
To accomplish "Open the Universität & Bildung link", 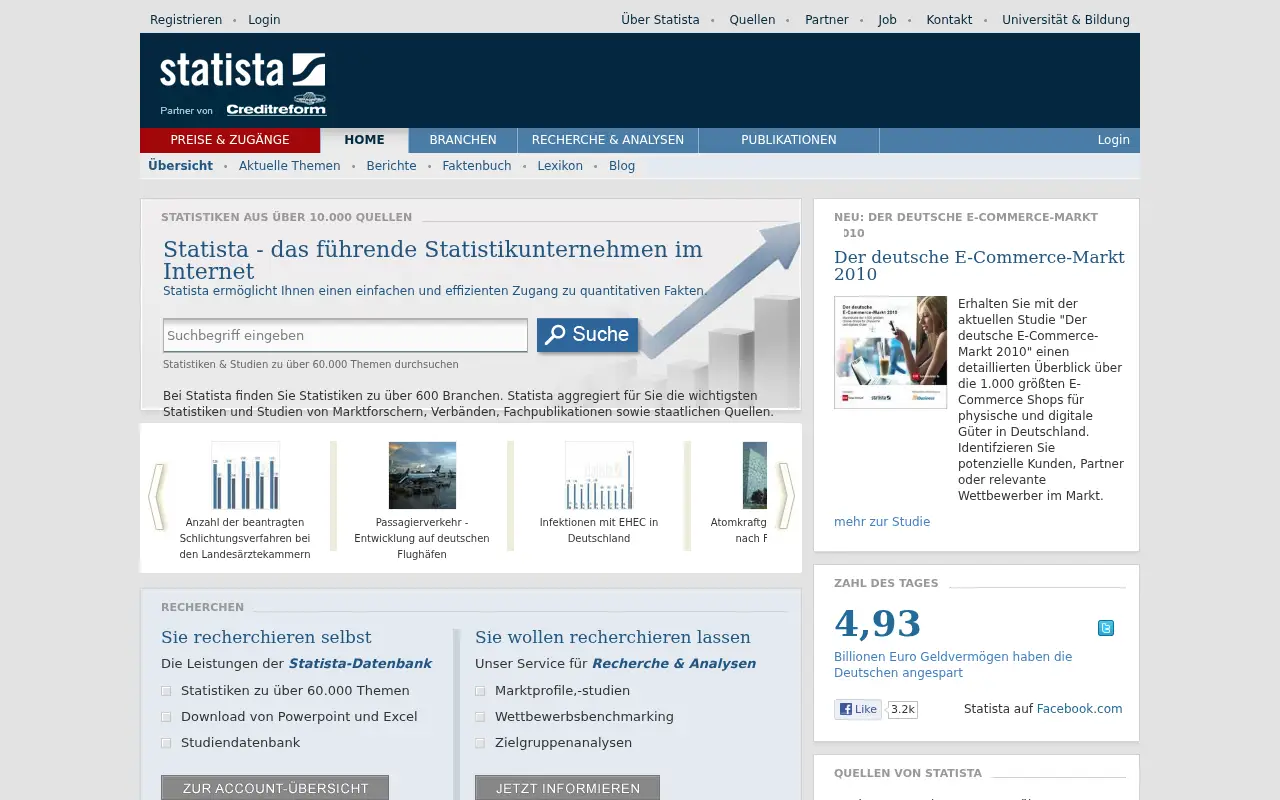I will (x=1066, y=20).
